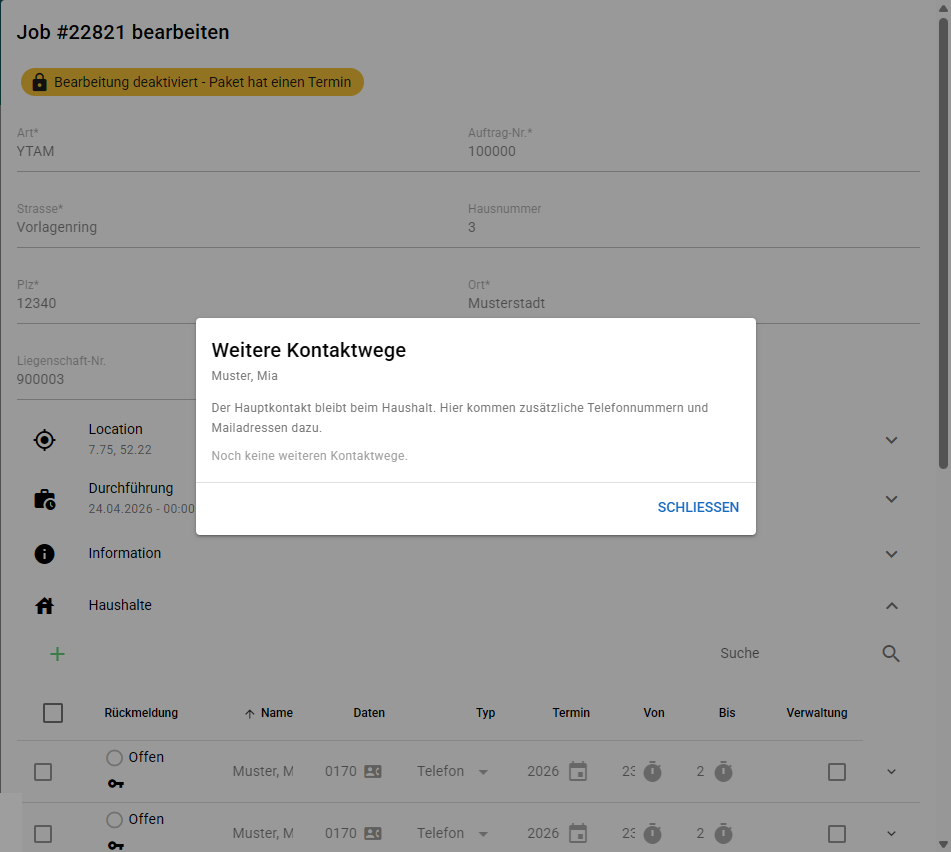Click the Haushalte house icon
The width and height of the screenshot is (951, 852).
coord(44,605)
